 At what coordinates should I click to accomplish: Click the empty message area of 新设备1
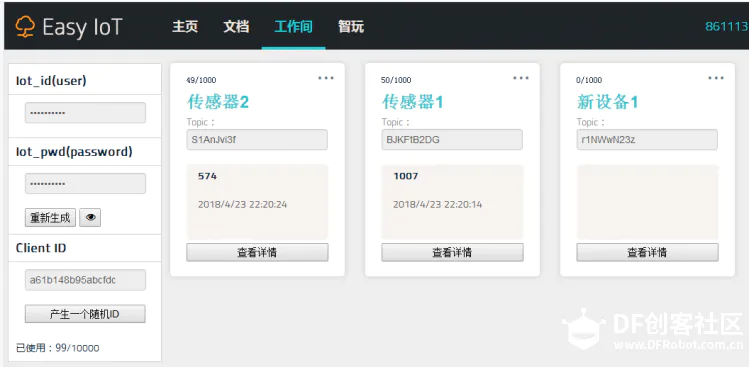pyautogui.click(x=647, y=202)
